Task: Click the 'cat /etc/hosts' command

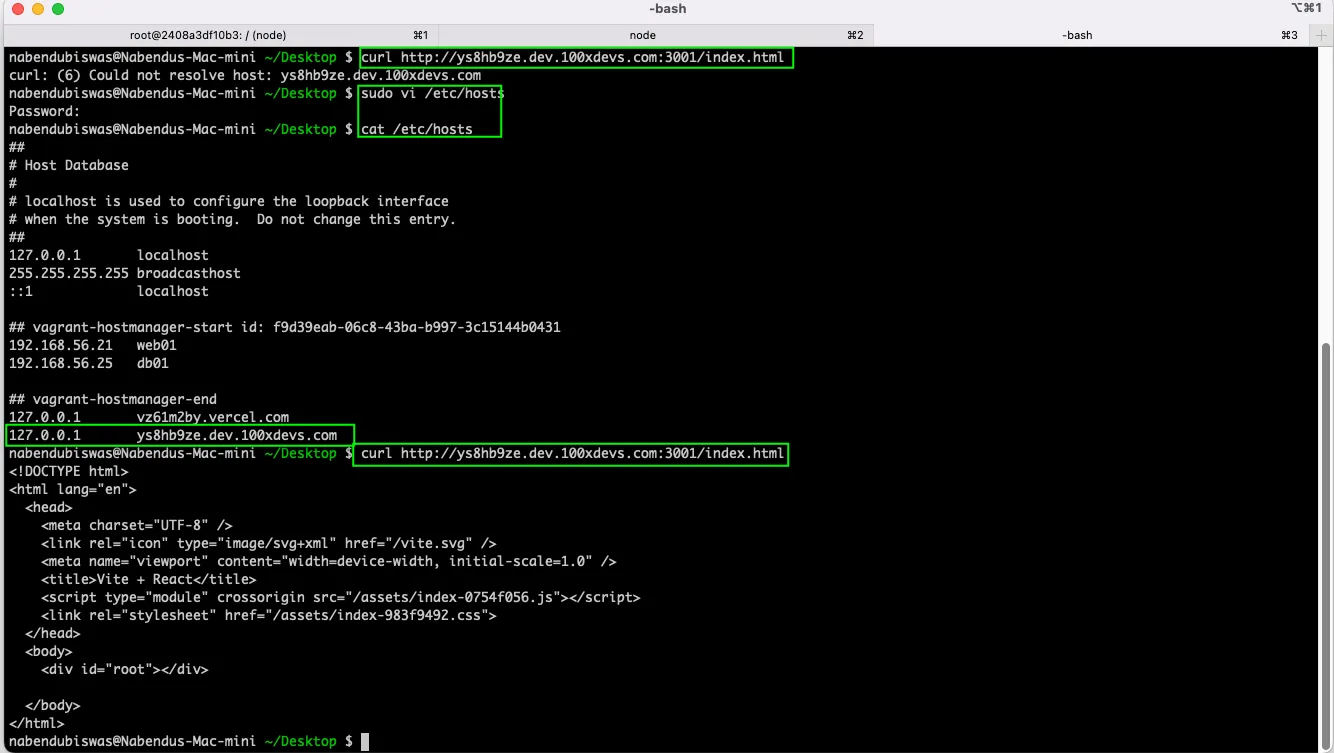Action: pyautogui.click(x=416, y=129)
